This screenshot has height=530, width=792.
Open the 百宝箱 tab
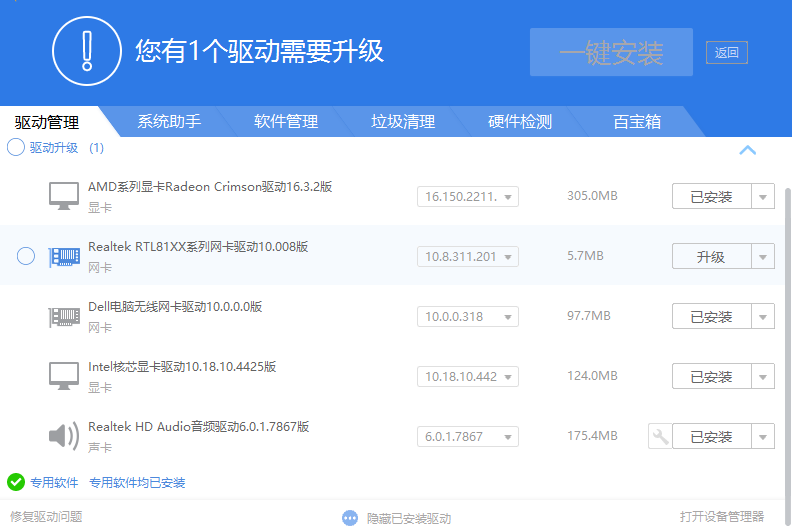point(637,122)
